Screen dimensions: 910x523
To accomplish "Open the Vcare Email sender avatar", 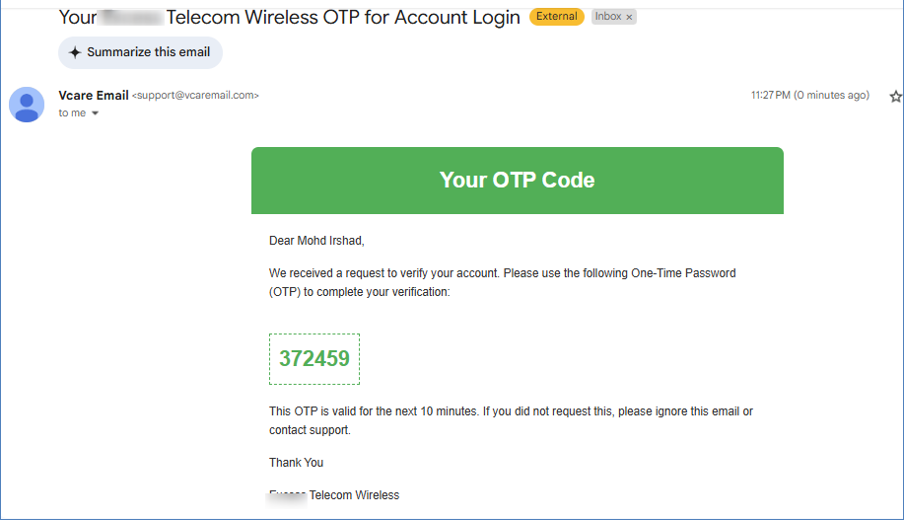I will 27,104.
